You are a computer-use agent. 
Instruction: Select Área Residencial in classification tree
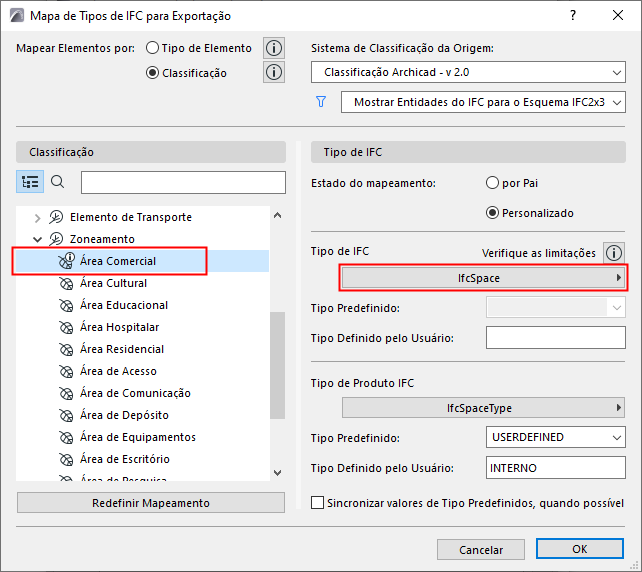122,349
